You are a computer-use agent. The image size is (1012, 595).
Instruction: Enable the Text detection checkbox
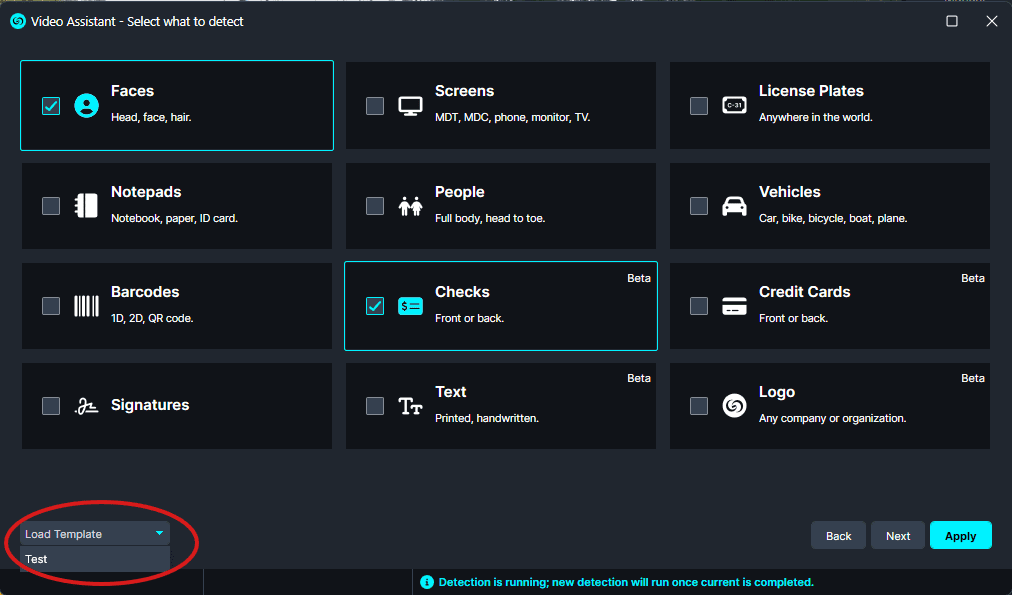coord(375,406)
